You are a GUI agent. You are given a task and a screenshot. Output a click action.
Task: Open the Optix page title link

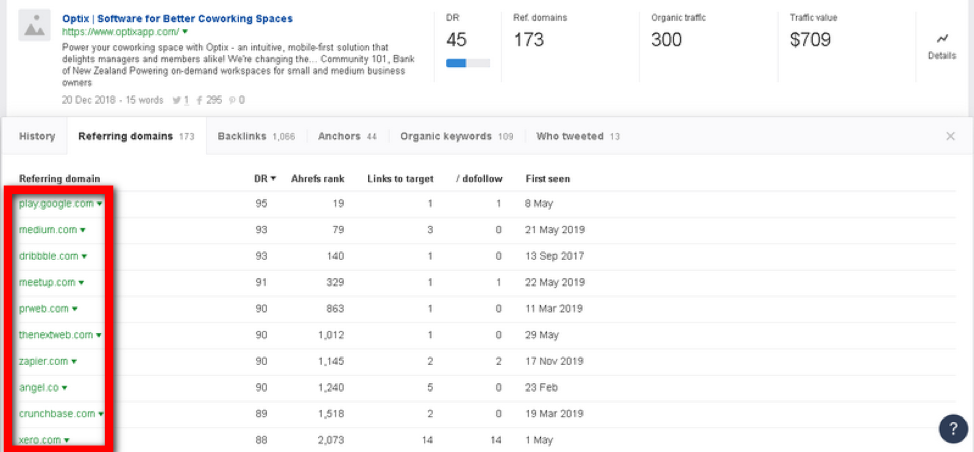pyautogui.click(x=177, y=18)
